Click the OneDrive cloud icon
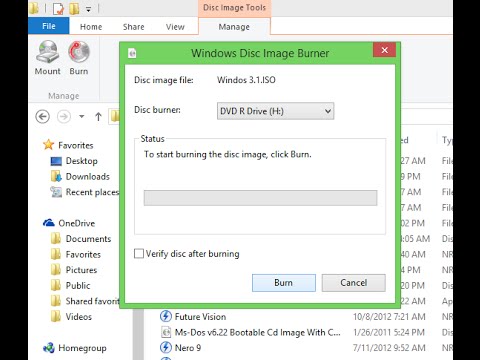 (49, 223)
